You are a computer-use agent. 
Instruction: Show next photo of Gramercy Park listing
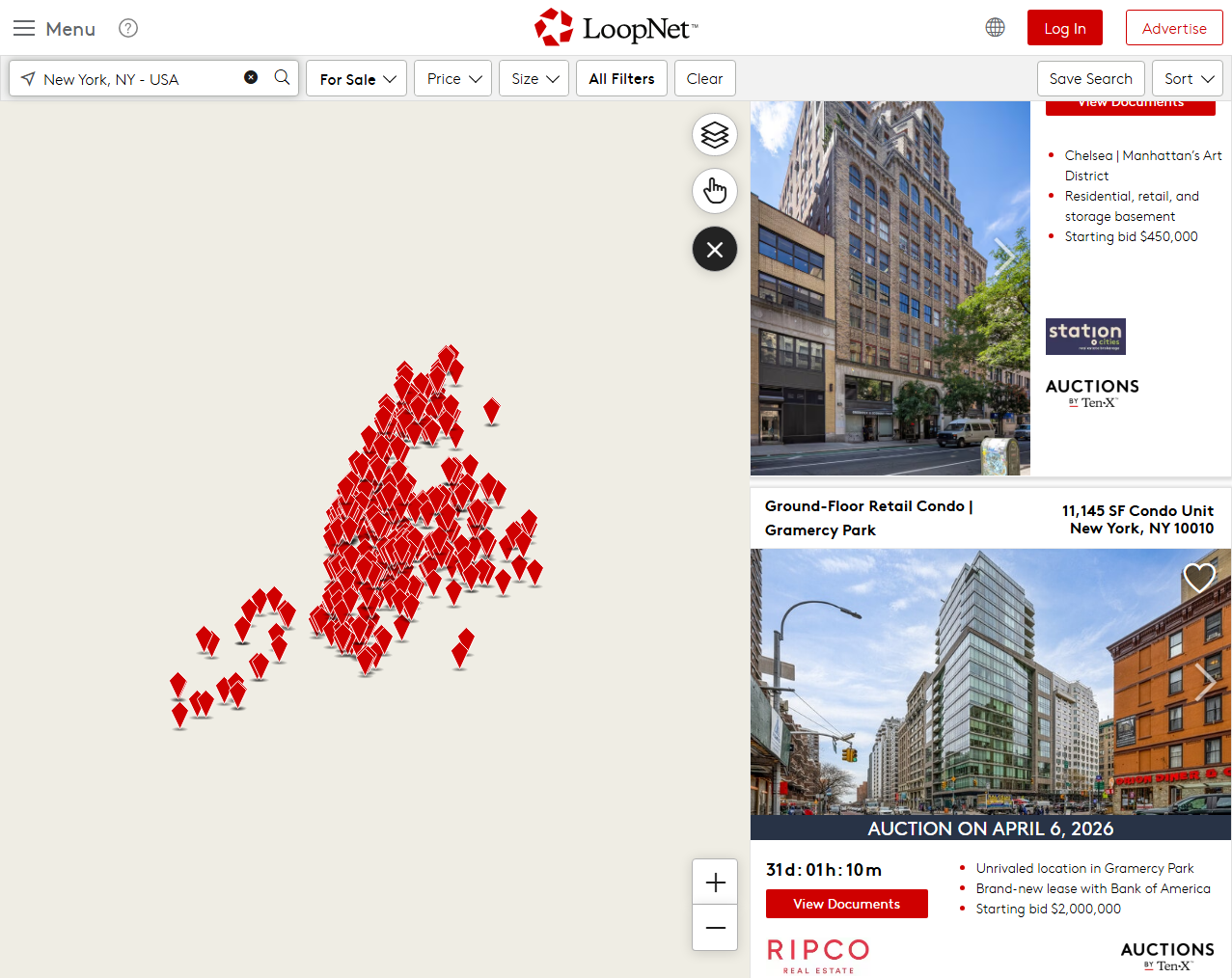[1205, 682]
